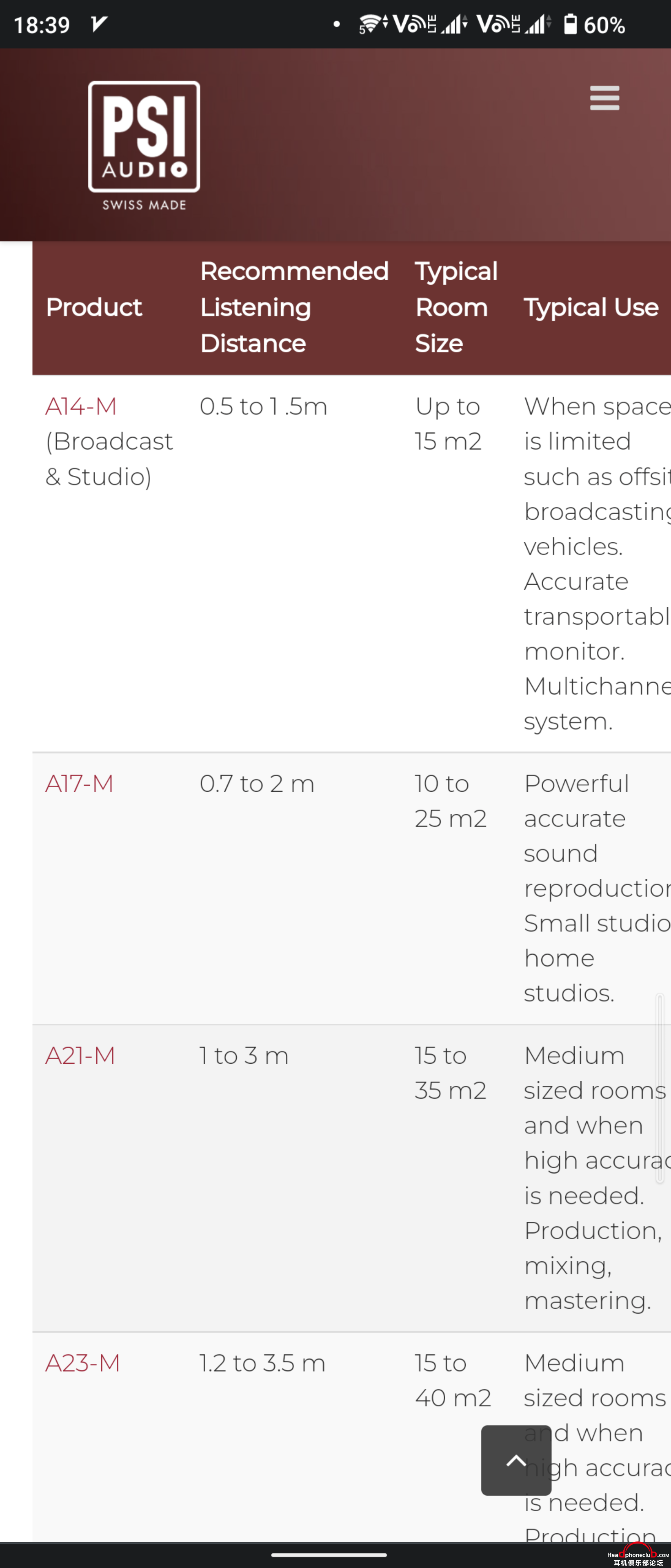Screen dimensions: 671x1568
Task: Tap the Typical Room Size header
Action: [456, 307]
